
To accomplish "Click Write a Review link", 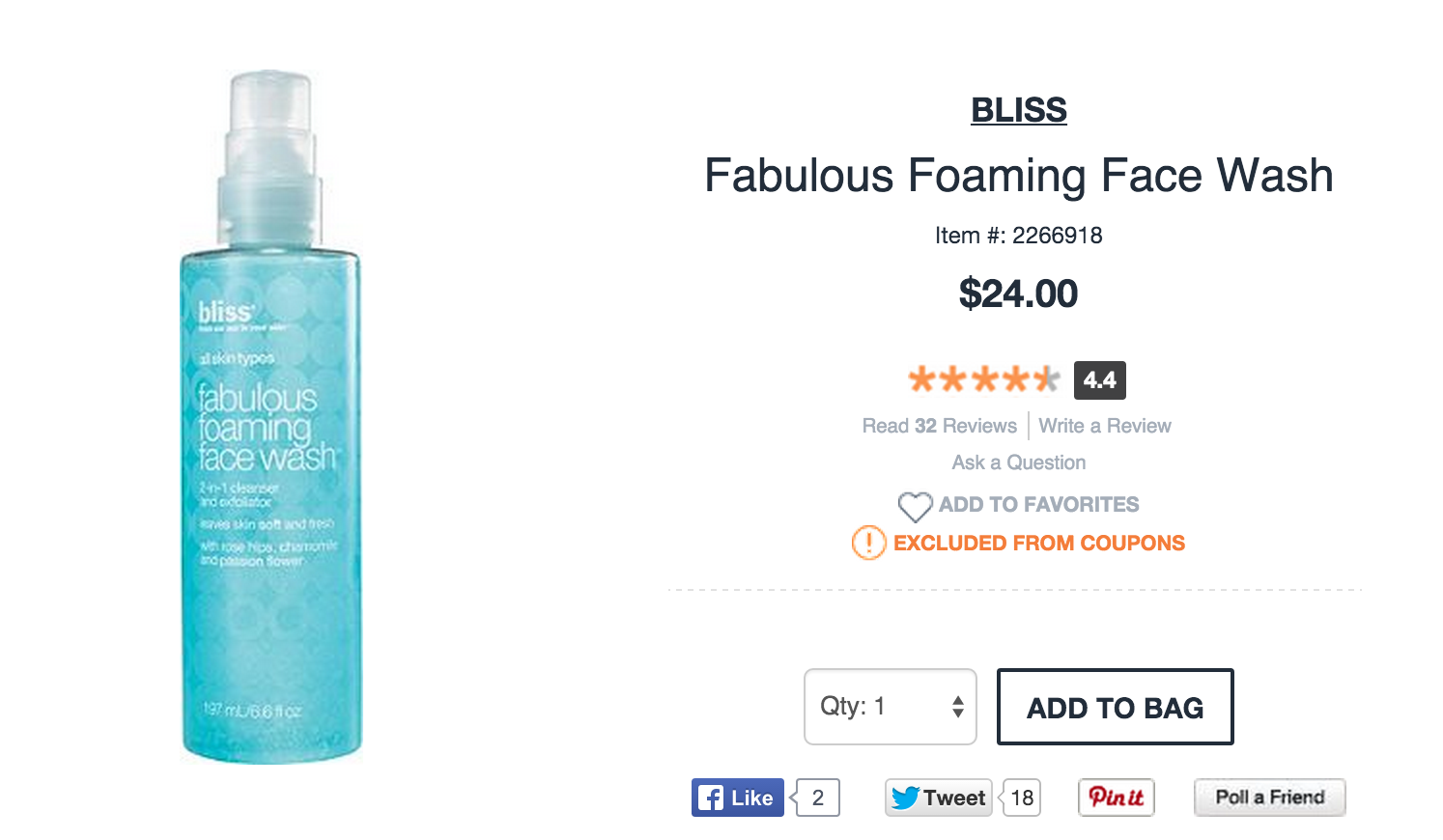I will click(x=1104, y=426).
